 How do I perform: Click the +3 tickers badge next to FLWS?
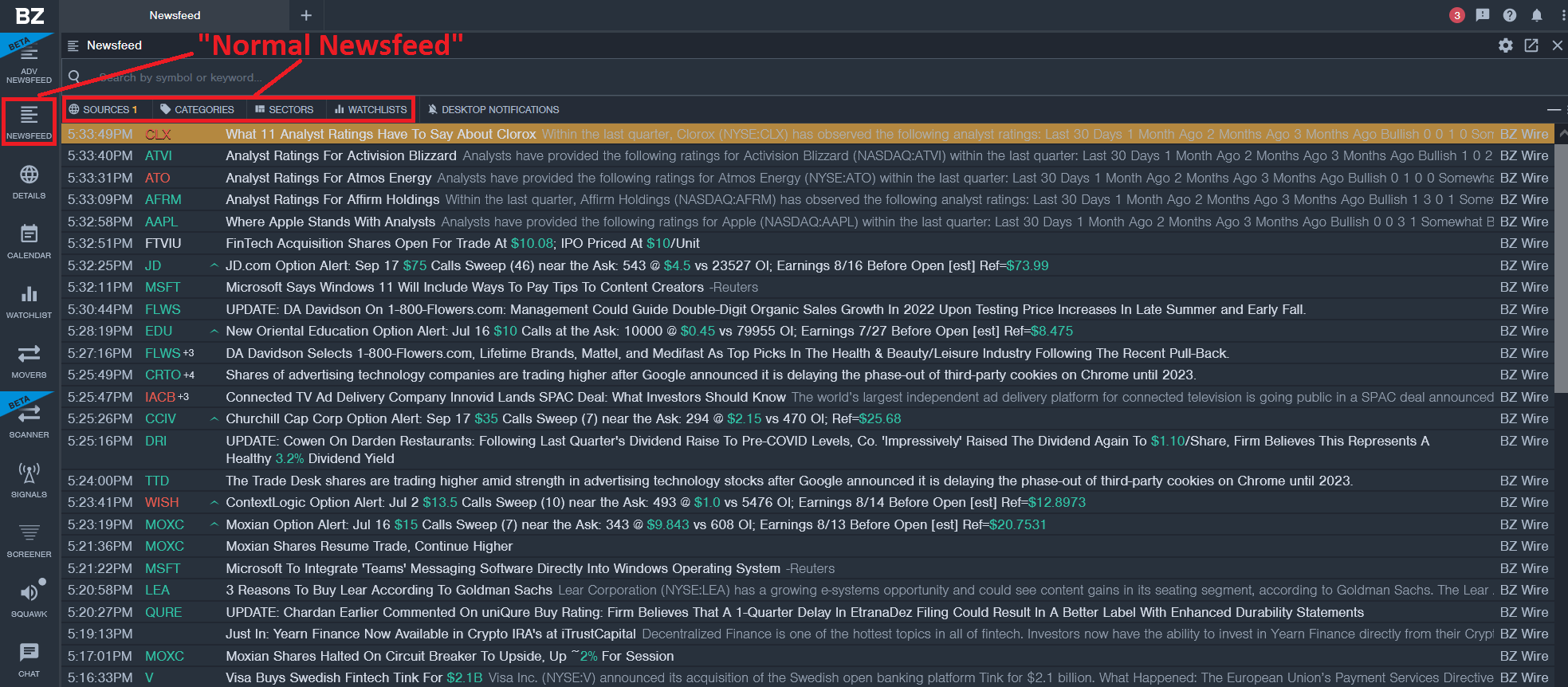pyautogui.click(x=189, y=353)
